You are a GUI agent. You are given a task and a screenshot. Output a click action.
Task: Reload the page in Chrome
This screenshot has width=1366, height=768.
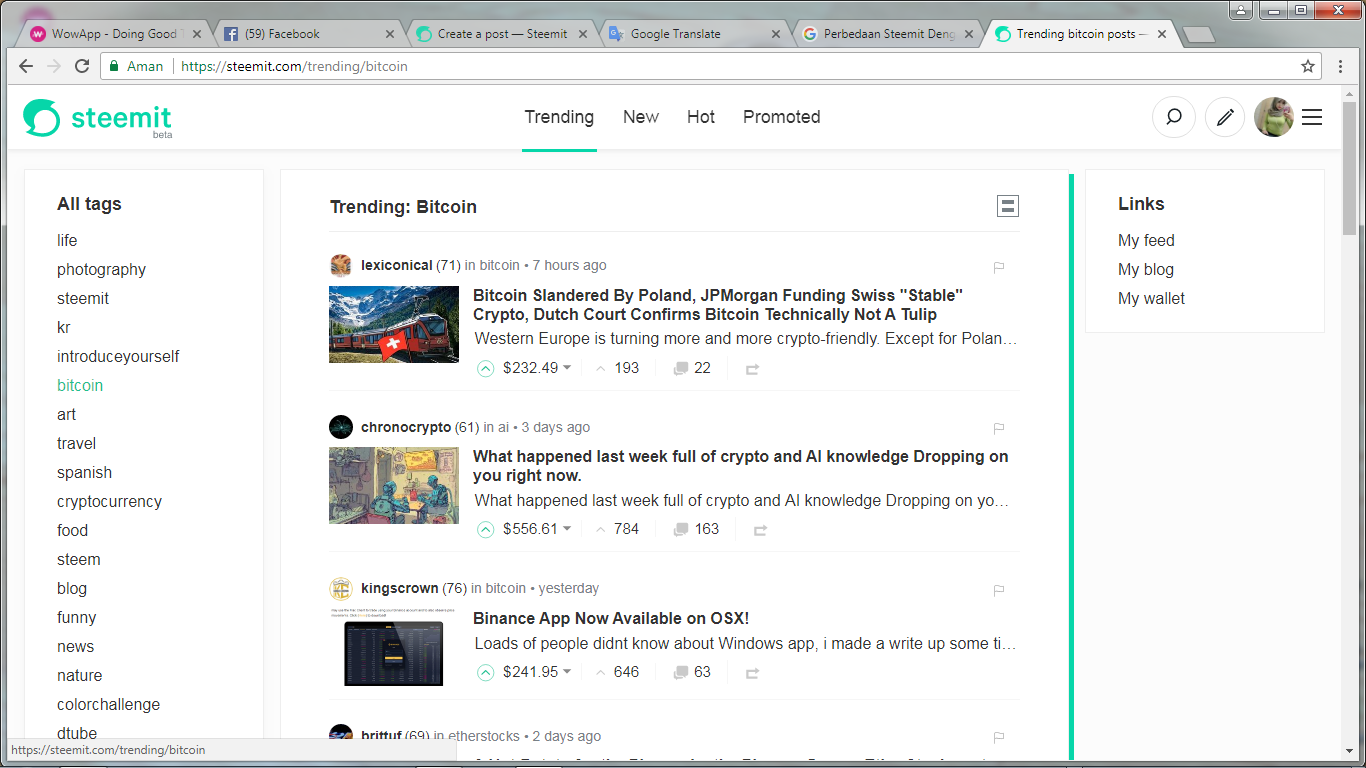82,66
